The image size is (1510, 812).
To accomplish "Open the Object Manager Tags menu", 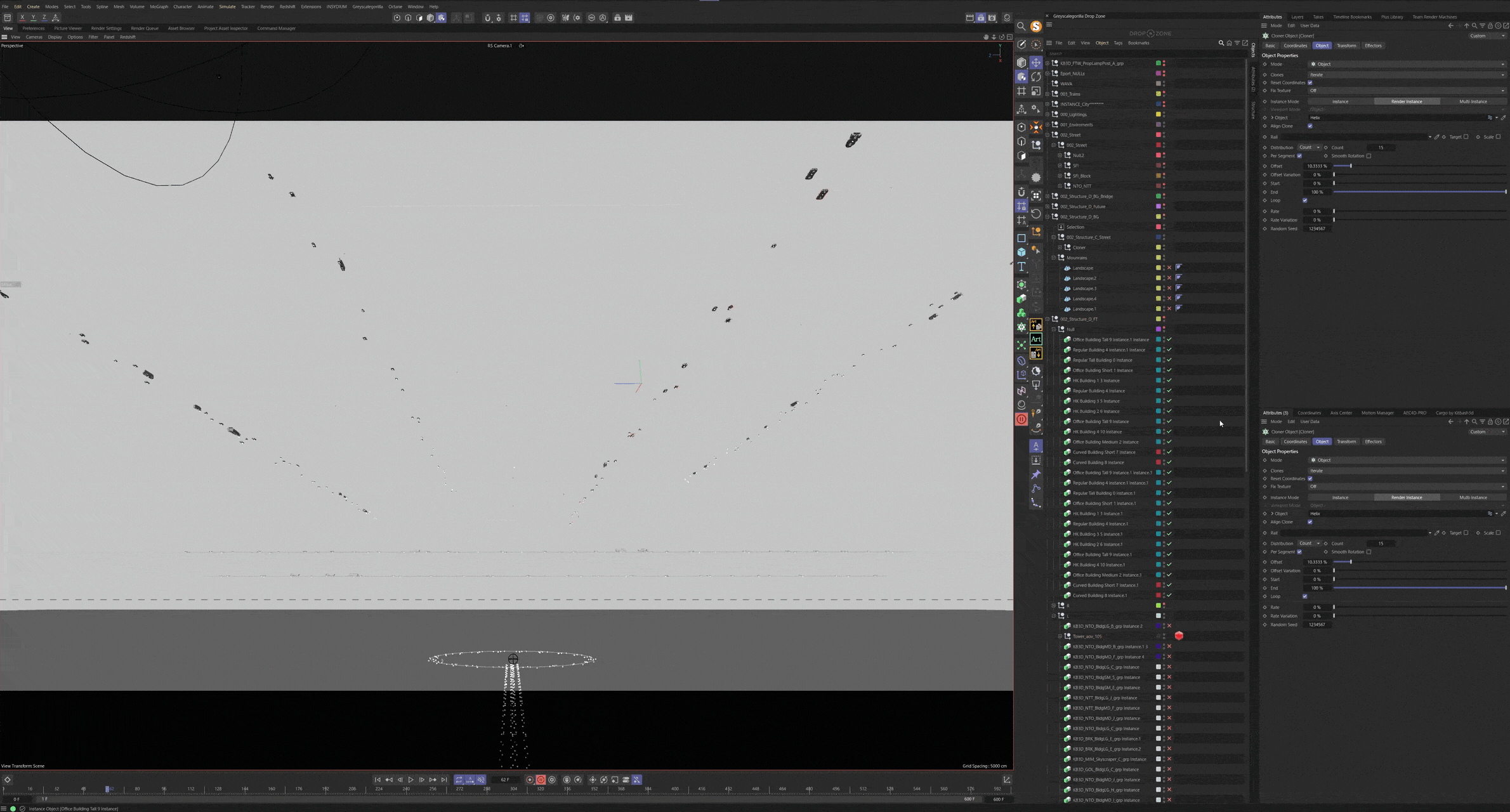I will pos(1118,43).
